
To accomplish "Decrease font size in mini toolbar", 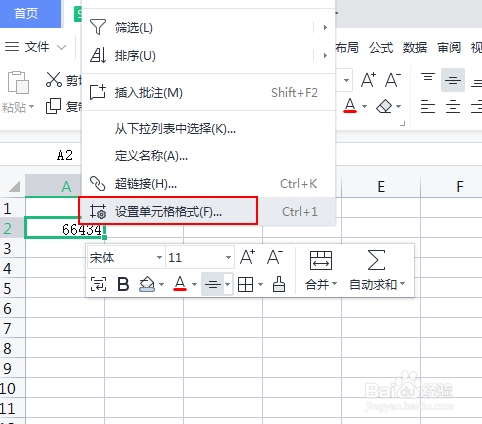I will click(x=275, y=257).
